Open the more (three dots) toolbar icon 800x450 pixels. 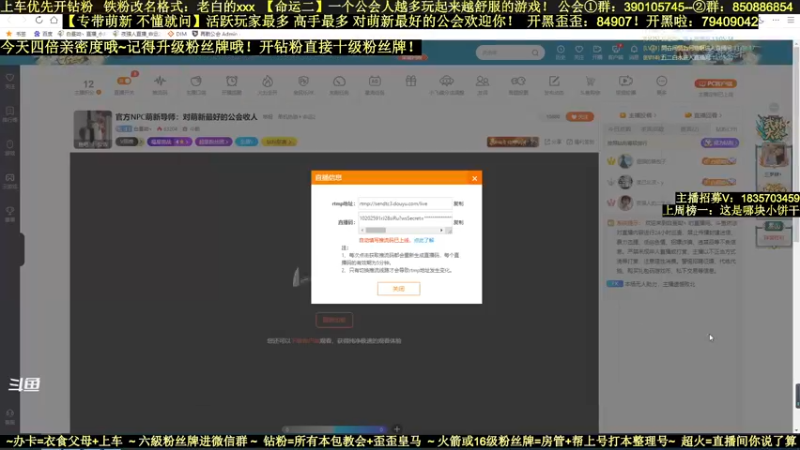(x=661, y=81)
